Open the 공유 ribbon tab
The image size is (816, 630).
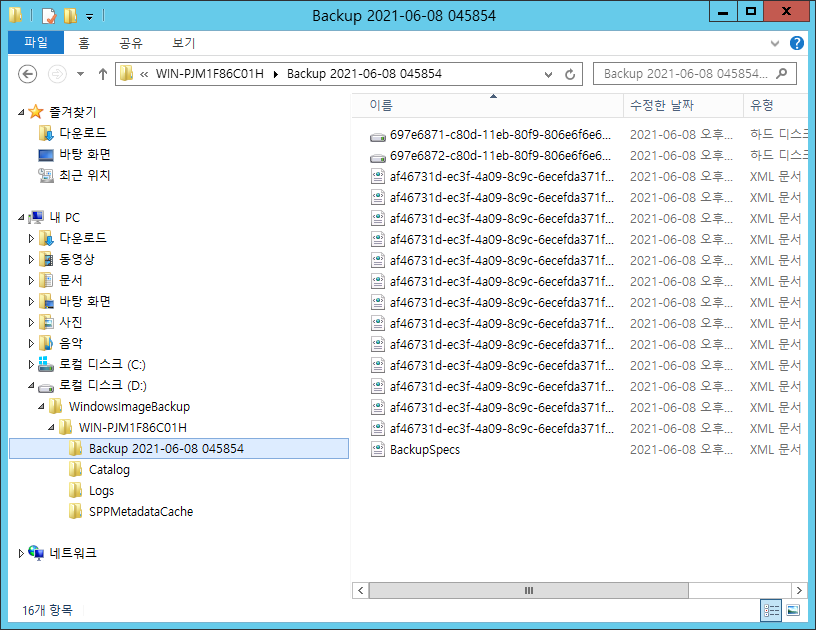coord(131,43)
